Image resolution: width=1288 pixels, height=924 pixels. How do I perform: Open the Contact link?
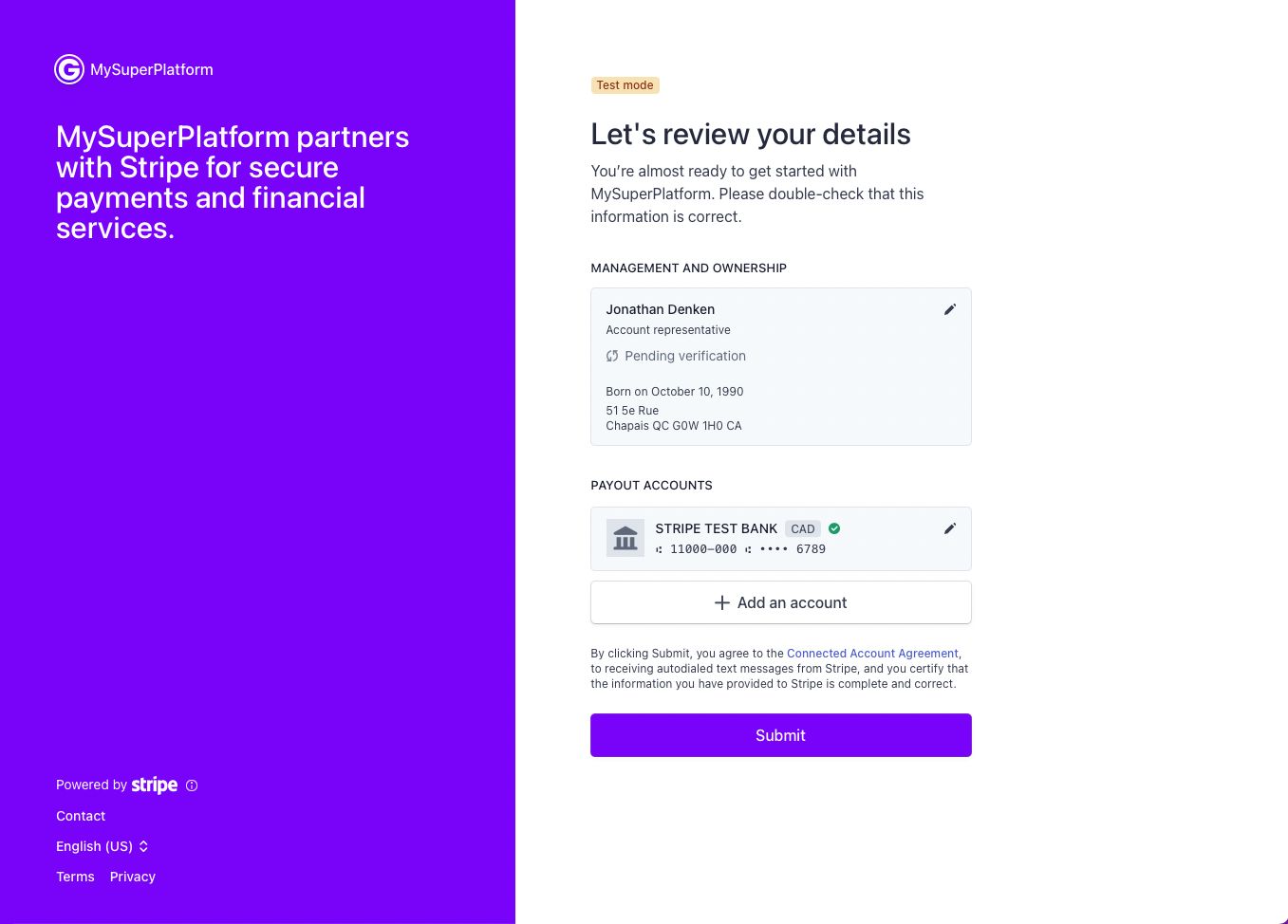pyautogui.click(x=81, y=816)
